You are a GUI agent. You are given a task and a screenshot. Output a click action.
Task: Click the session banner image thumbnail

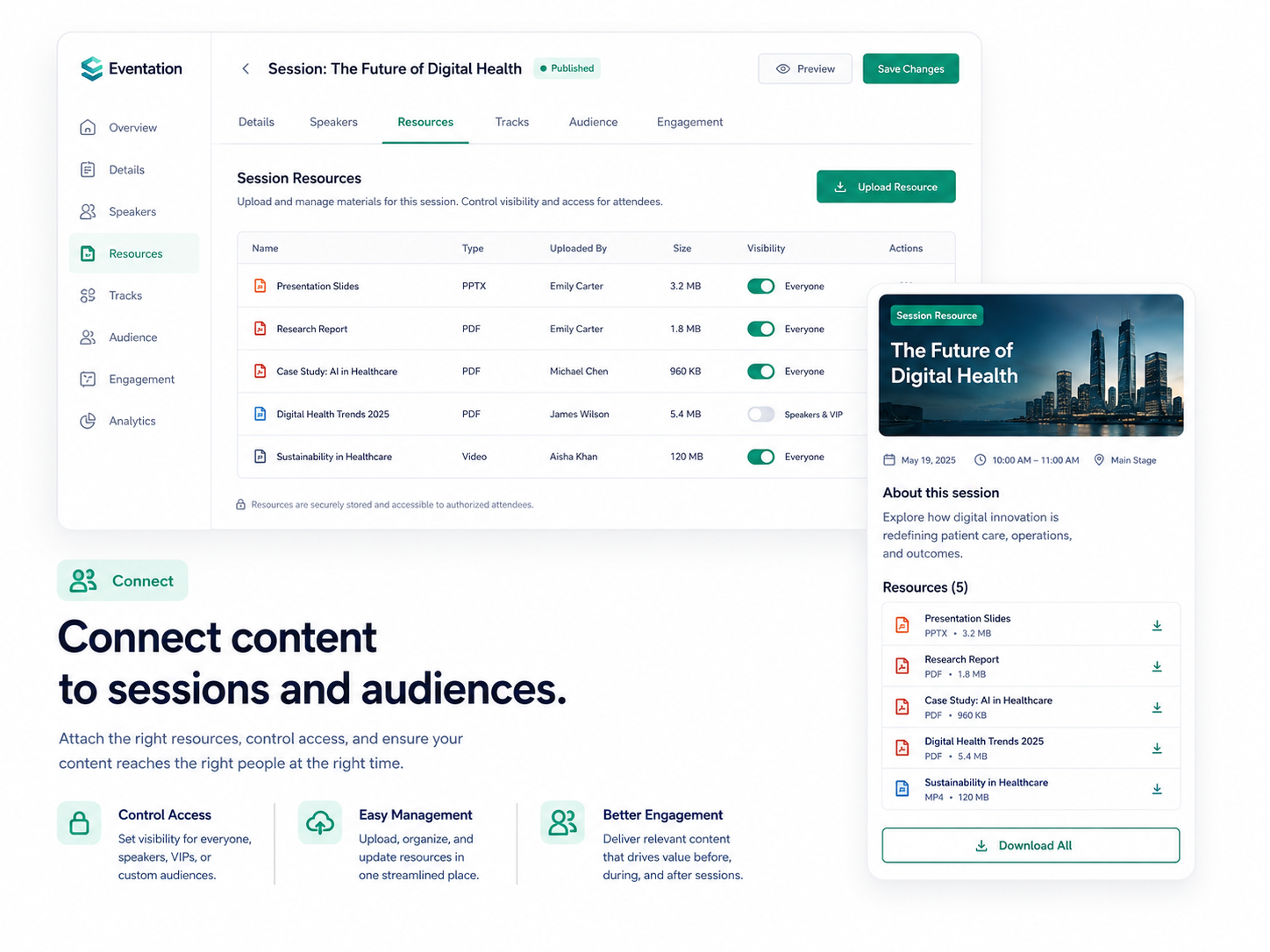pyautogui.click(x=1031, y=365)
